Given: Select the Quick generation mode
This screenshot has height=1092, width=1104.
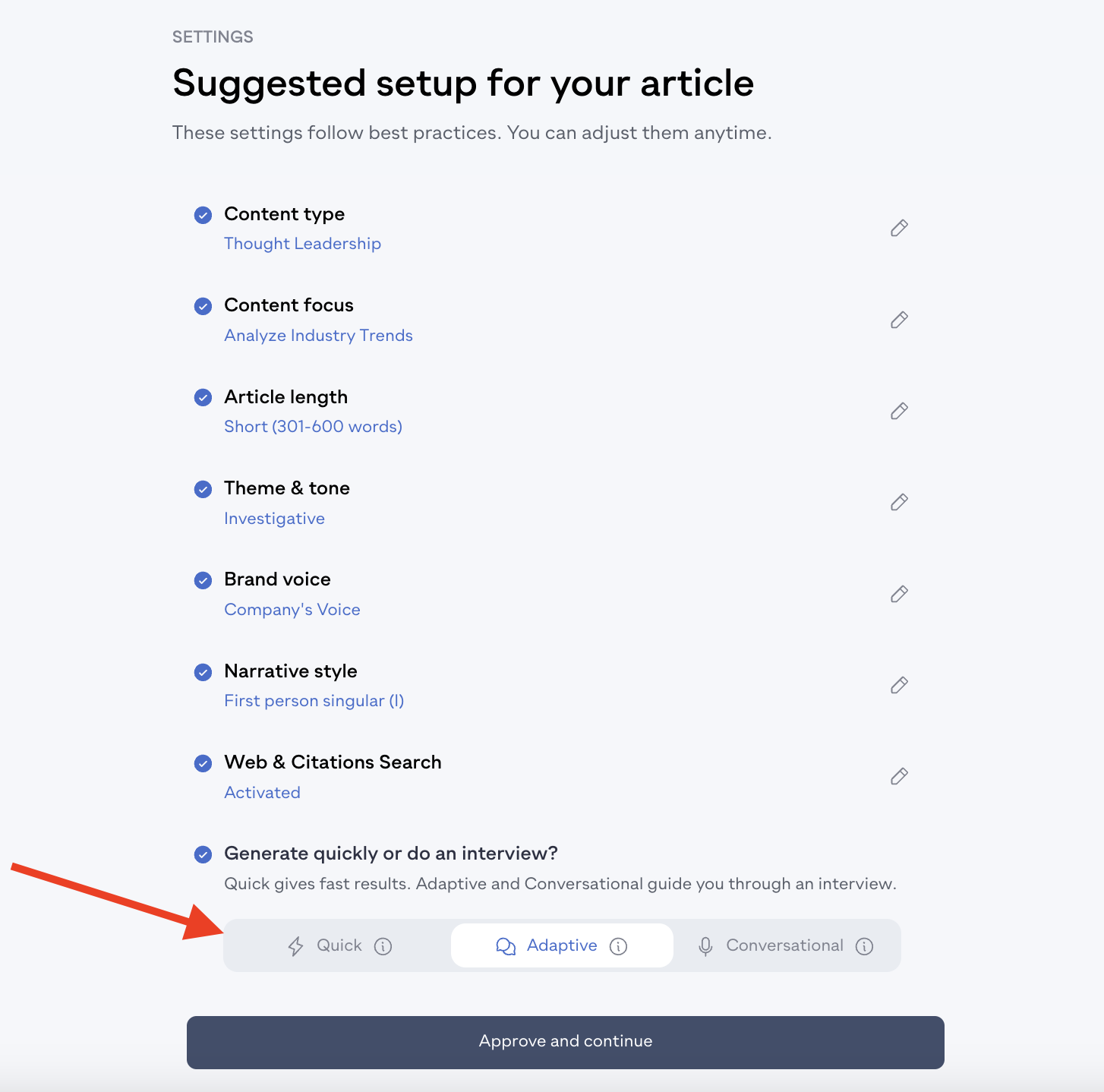Looking at the screenshot, I should click(x=339, y=945).
